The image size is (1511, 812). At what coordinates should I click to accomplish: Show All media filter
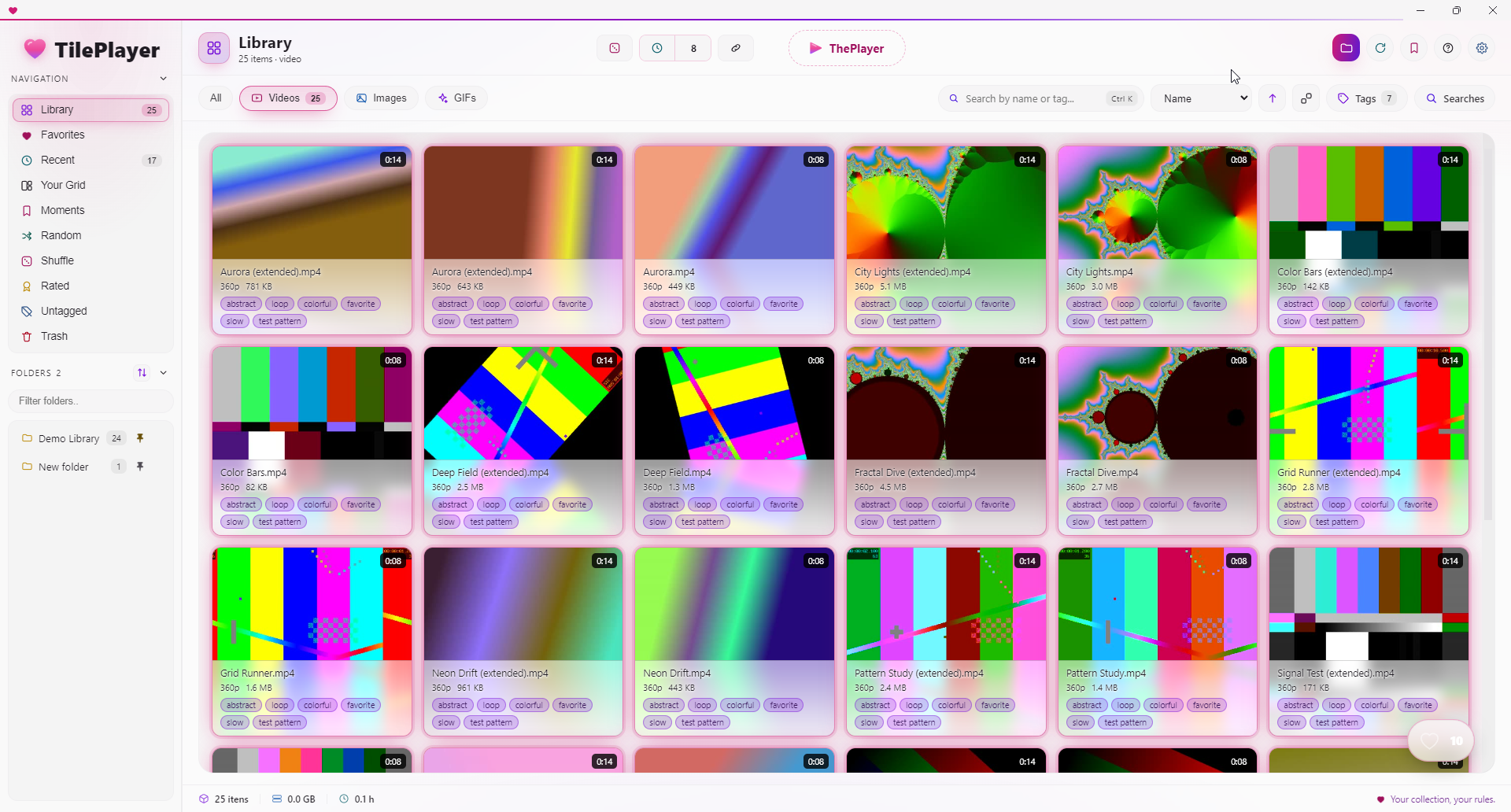(216, 98)
